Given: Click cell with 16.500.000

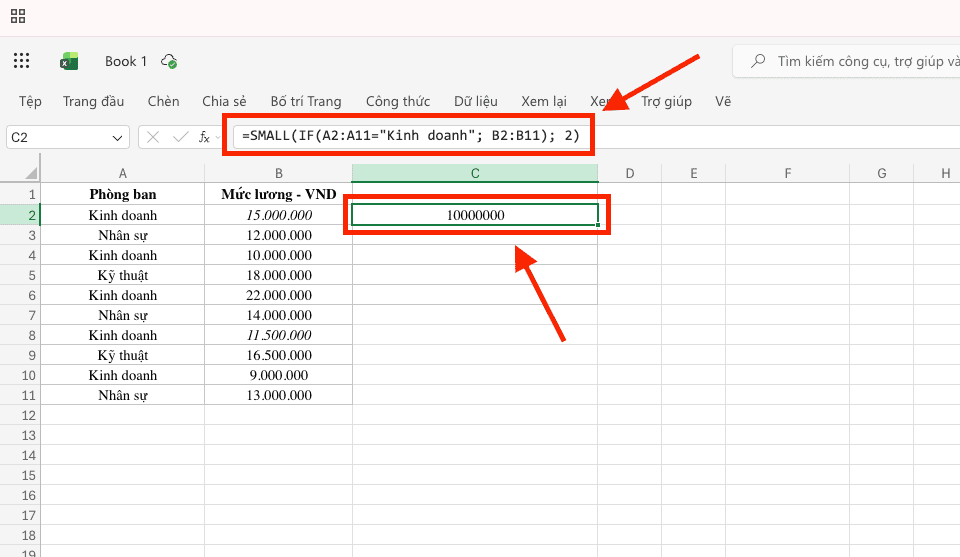Looking at the screenshot, I should tap(279, 355).
